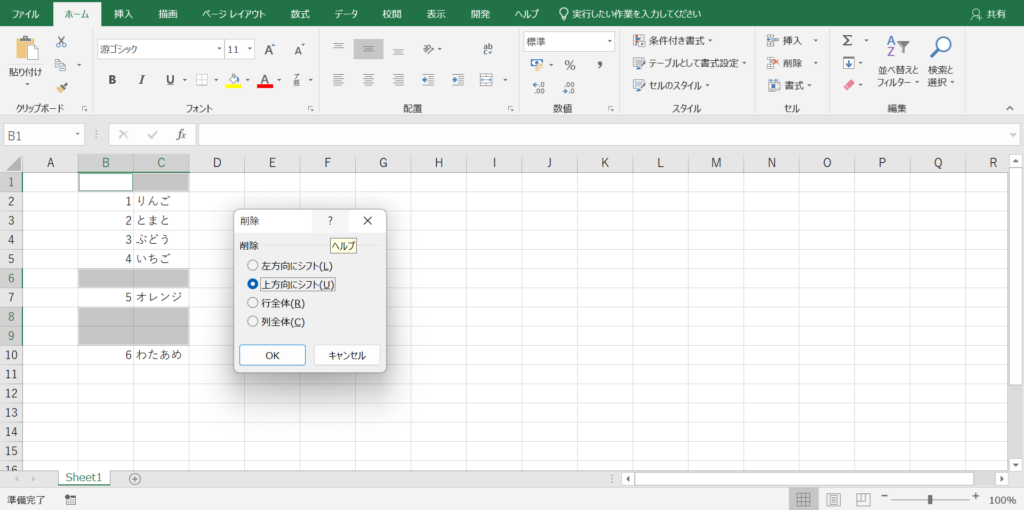Select 列全体 radio option

tap(253, 322)
